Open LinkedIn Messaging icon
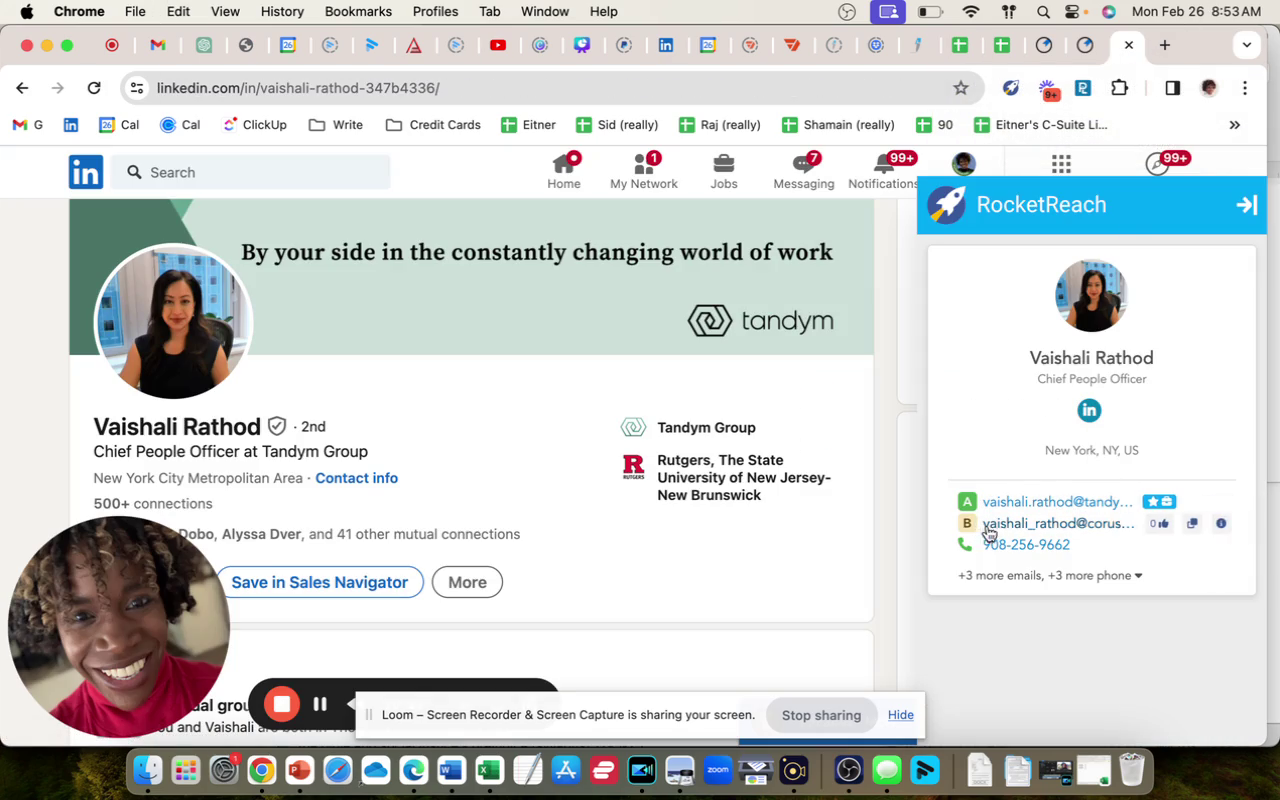Screen dimensions: 1280x800 (x=804, y=171)
